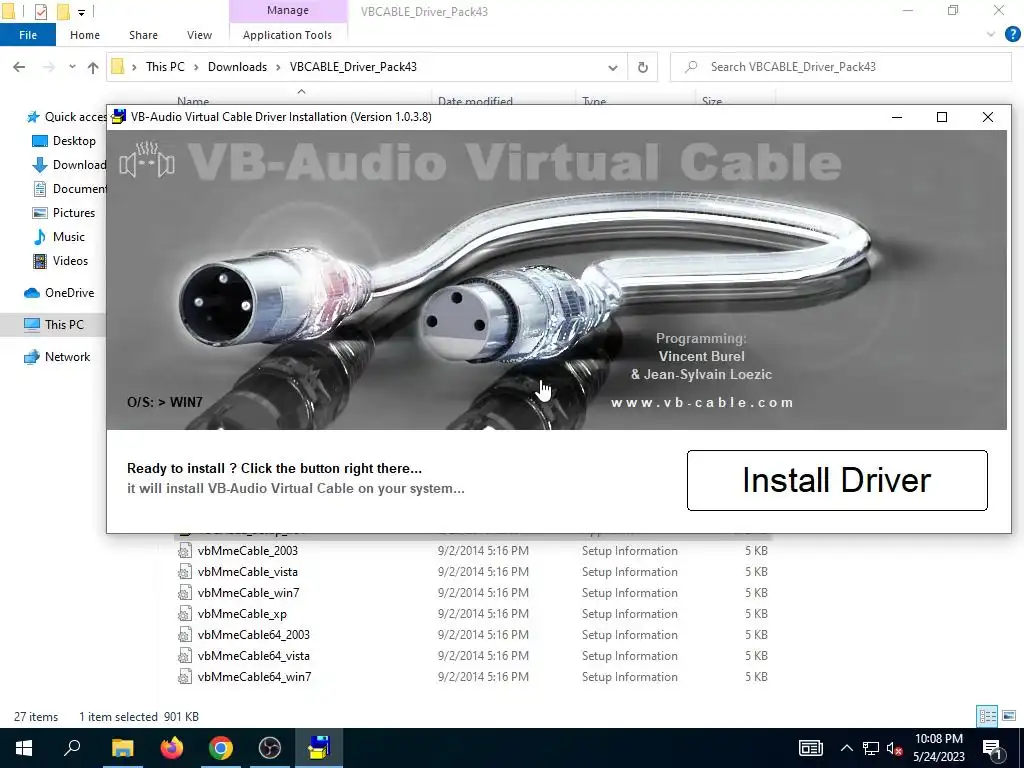Select file vbMmeCable64_win7
This screenshot has height=768, width=1024.
pos(254,677)
